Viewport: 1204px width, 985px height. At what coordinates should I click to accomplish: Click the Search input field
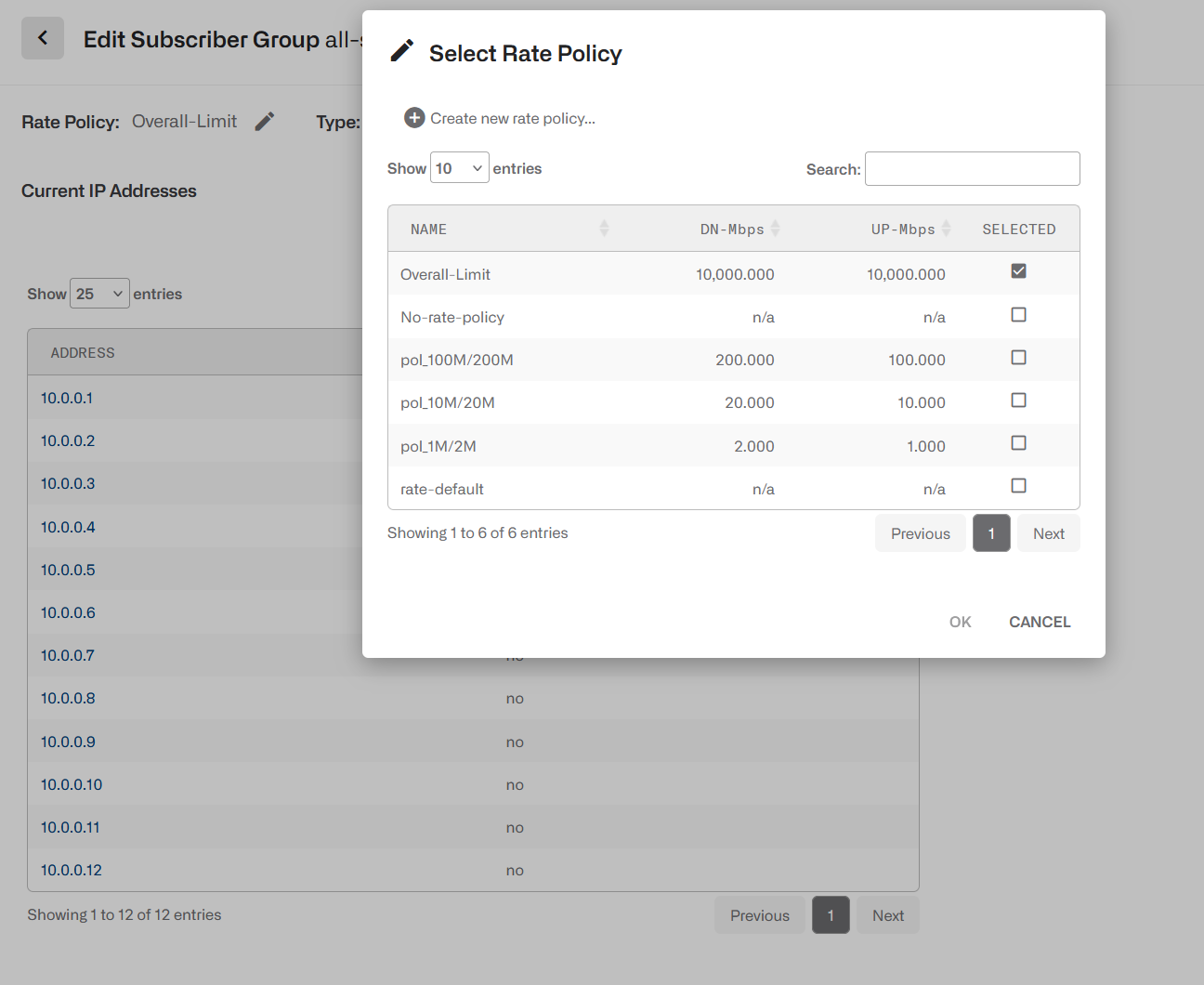point(972,169)
